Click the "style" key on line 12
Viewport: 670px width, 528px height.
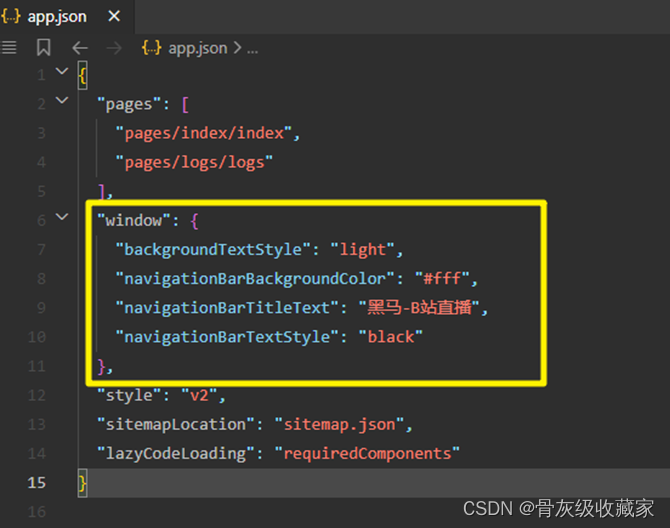(x=129, y=395)
